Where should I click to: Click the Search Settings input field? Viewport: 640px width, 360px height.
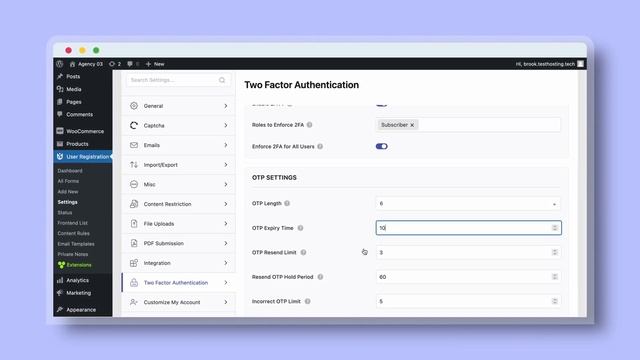178,80
